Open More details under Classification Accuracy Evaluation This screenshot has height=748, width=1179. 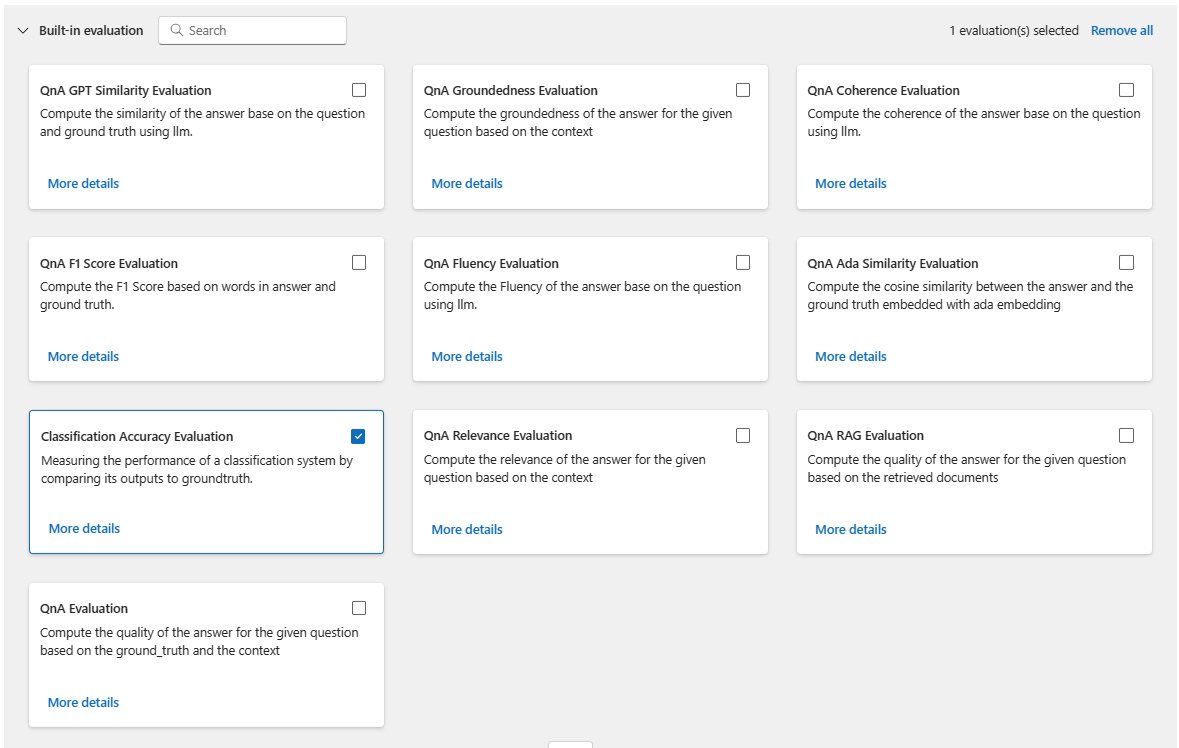84,529
